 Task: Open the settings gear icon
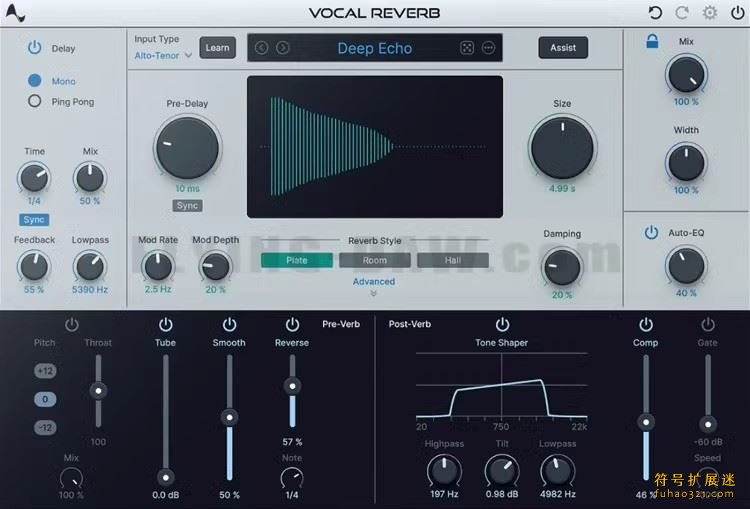tap(710, 13)
